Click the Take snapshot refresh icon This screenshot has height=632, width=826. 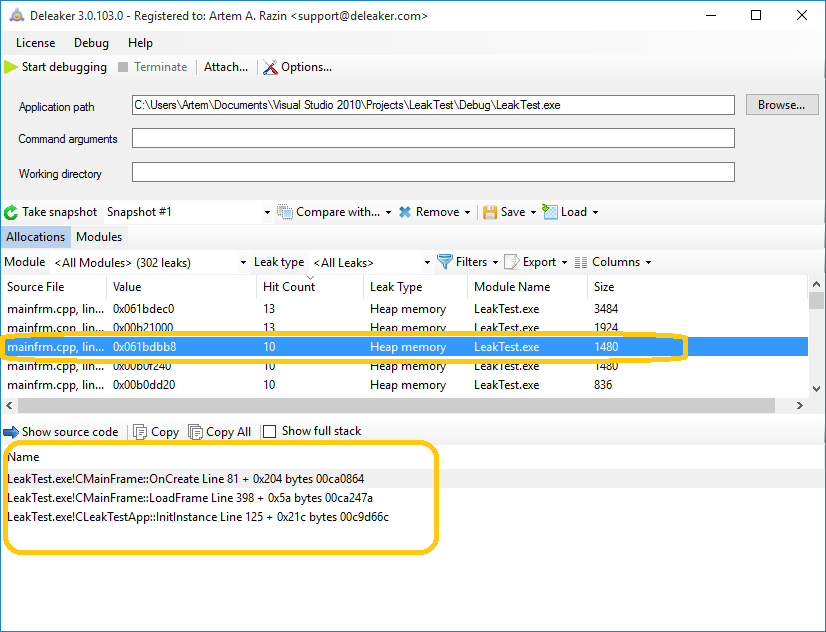11,212
